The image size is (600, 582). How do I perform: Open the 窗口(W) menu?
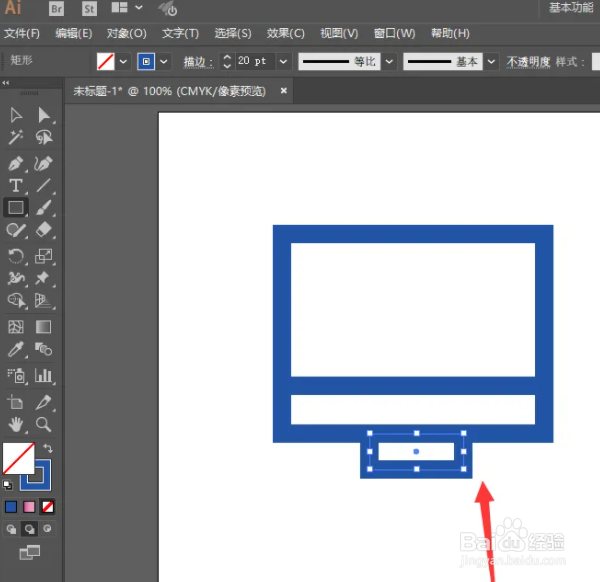point(394,33)
